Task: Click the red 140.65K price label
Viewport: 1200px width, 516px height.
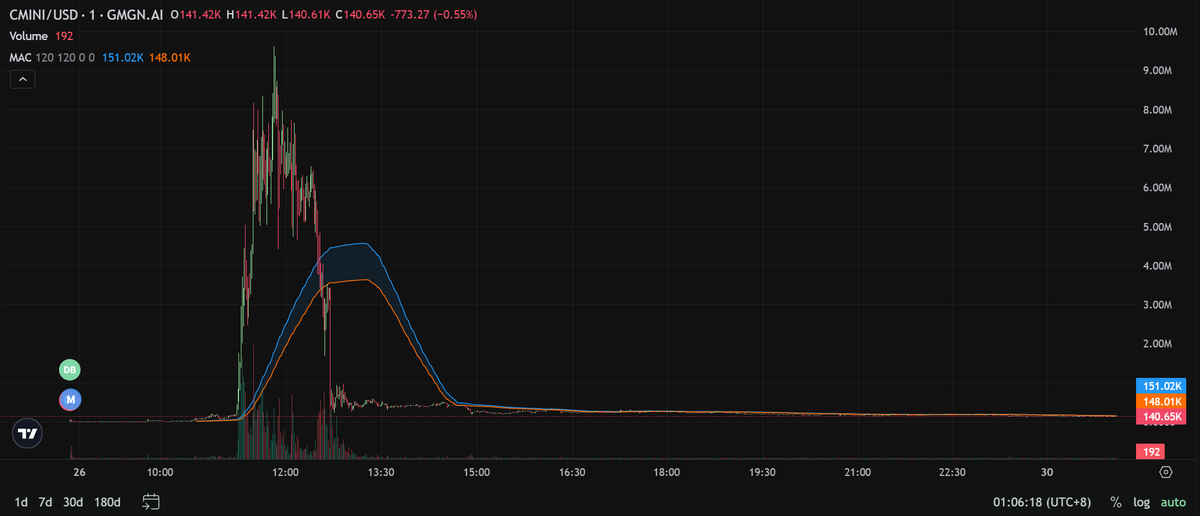Action: click(x=1161, y=416)
